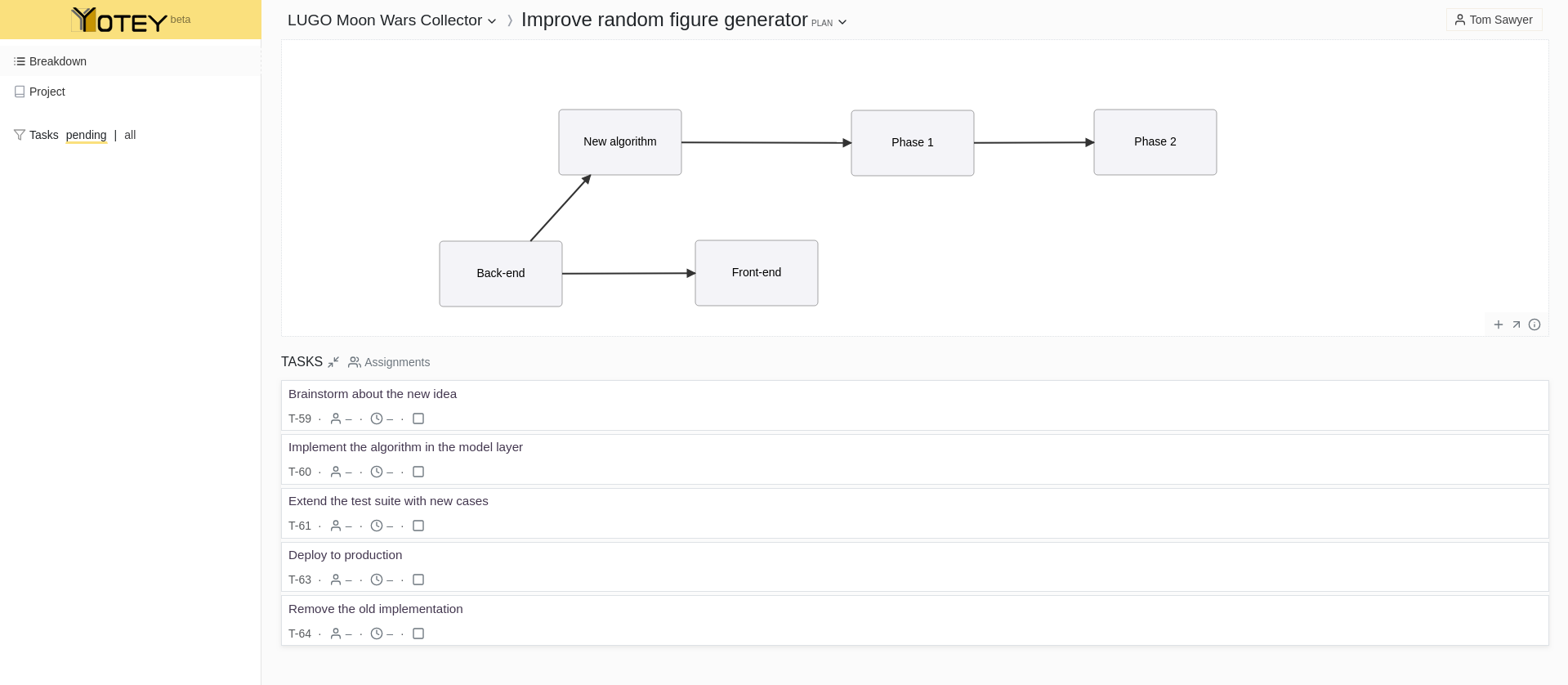Click the assignee person icon on T-59

336,419
